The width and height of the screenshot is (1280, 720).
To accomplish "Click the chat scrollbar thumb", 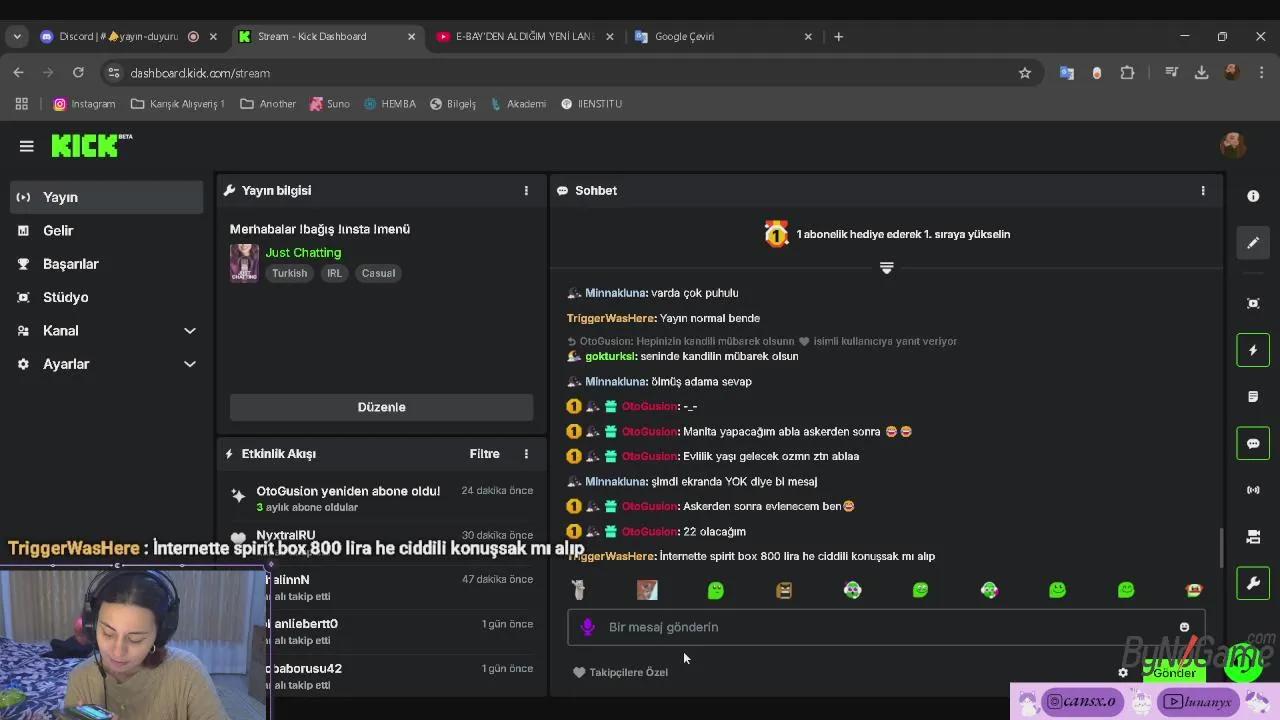I will click(x=1220, y=546).
